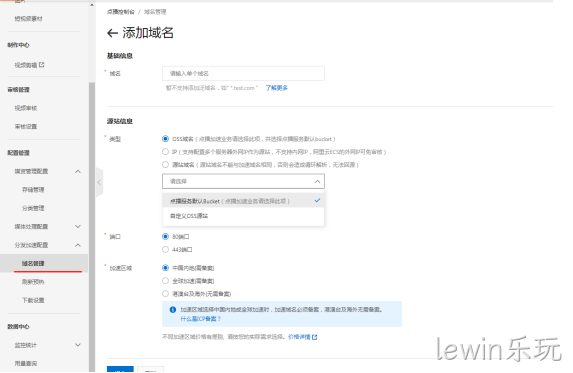Open 审核设置 in the sidebar
573x373 pixels.
(26, 126)
